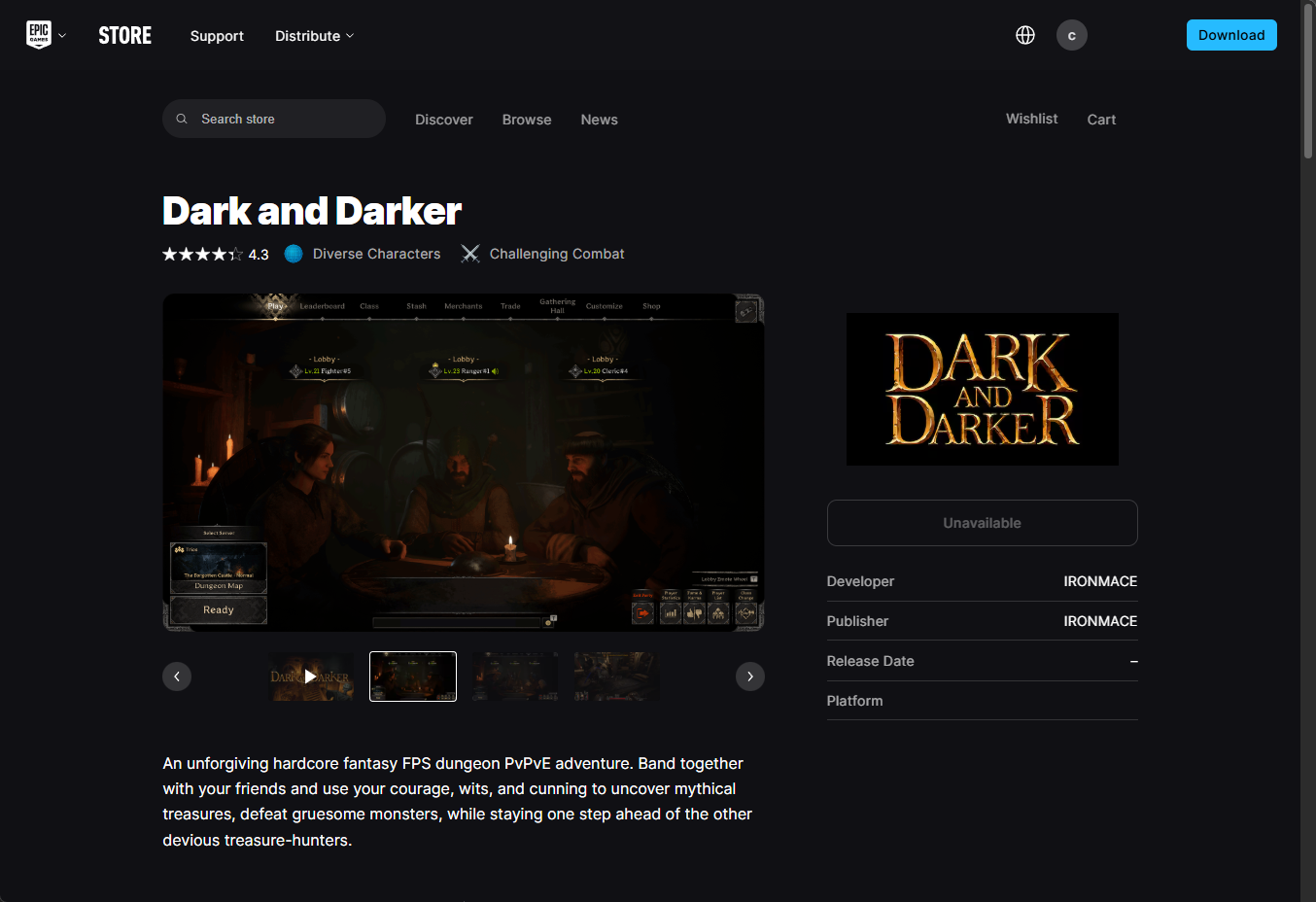Select the 'Release Date' row label
Screen dimensions: 1316x902
(870, 661)
